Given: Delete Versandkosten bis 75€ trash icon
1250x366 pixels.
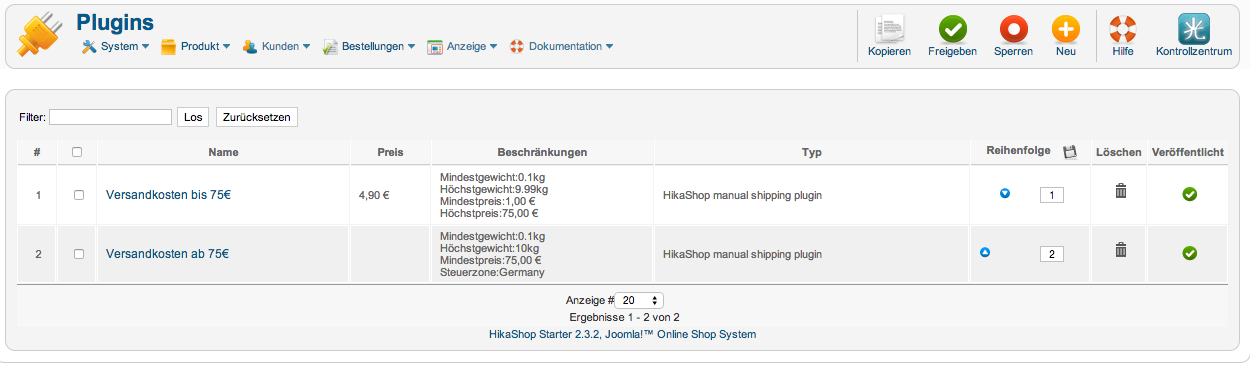Looking at the screenshot, I should tap(1120, 191).
